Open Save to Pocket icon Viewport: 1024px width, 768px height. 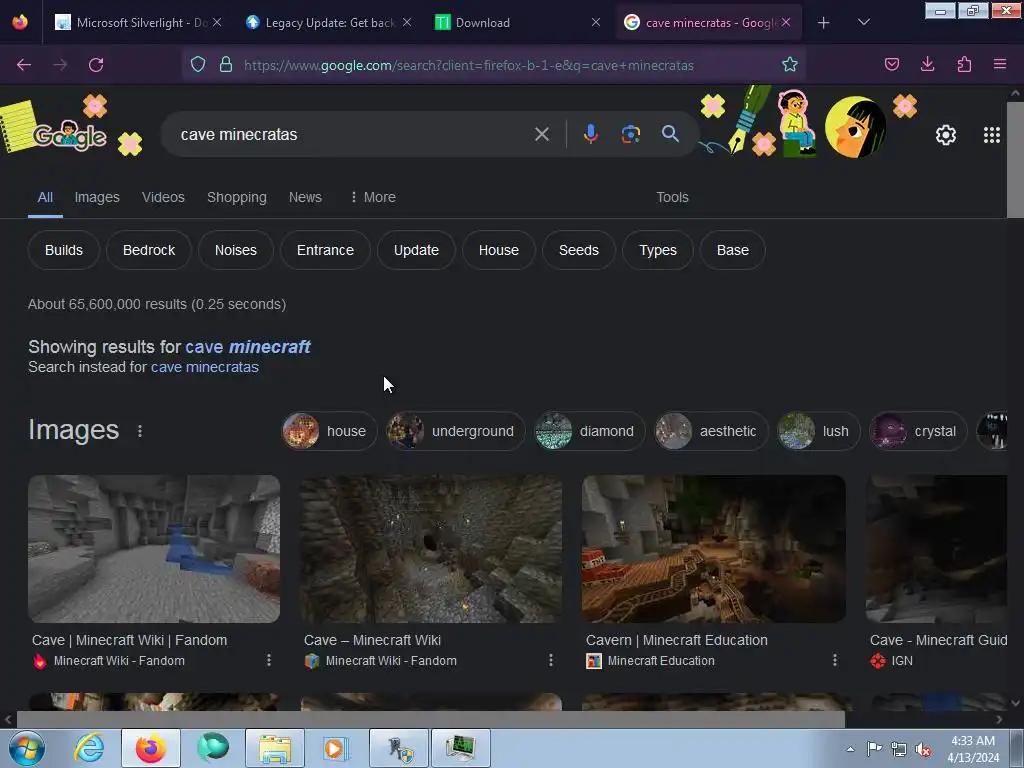pyautogui.click(x=891, y=64)
